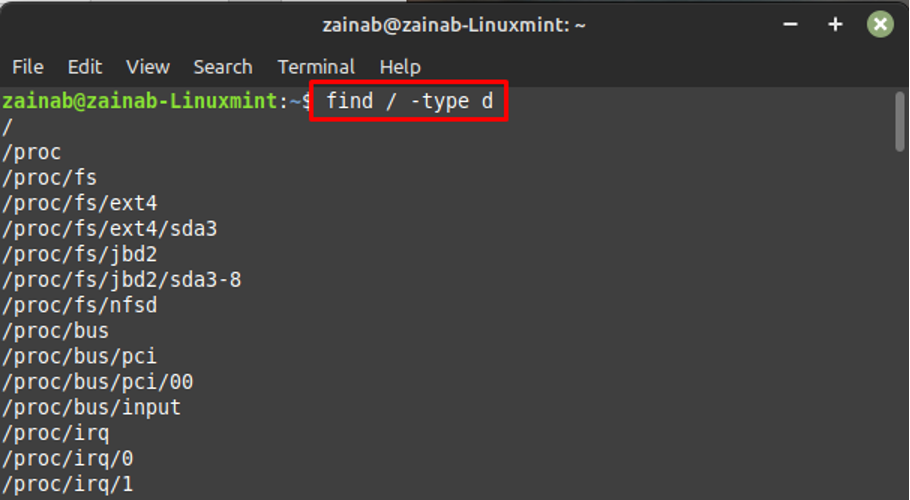910x500 pixels.
Task: Open the Help menu
Action: 400,67
